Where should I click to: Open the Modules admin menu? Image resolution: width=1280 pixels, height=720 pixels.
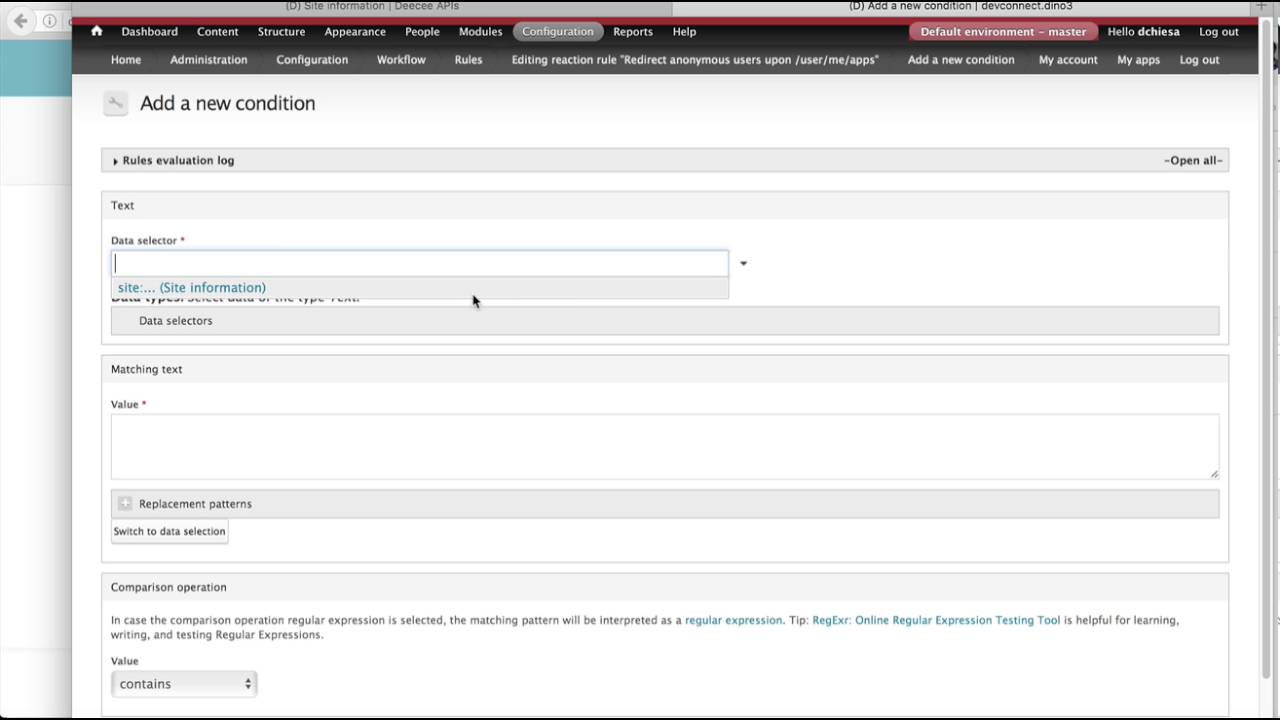[x=480, y=31]
